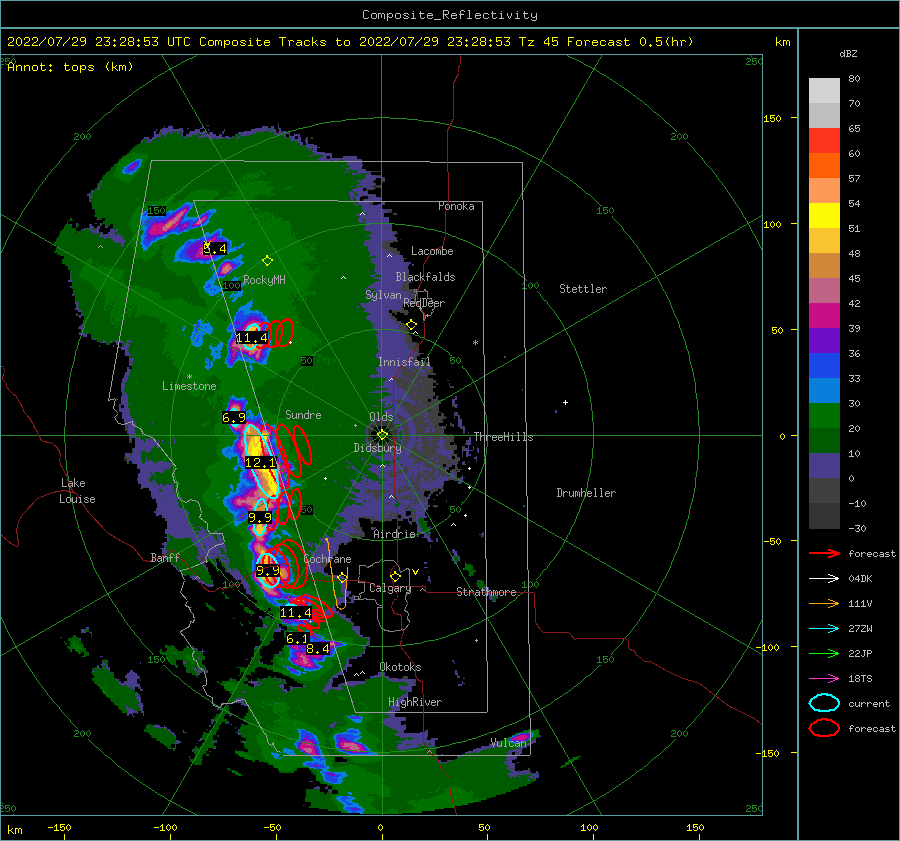The width and height of the screenshot is (900, 841).
Task: Click the magenta 18TS arrow in legend
Action: click(824, 679)
